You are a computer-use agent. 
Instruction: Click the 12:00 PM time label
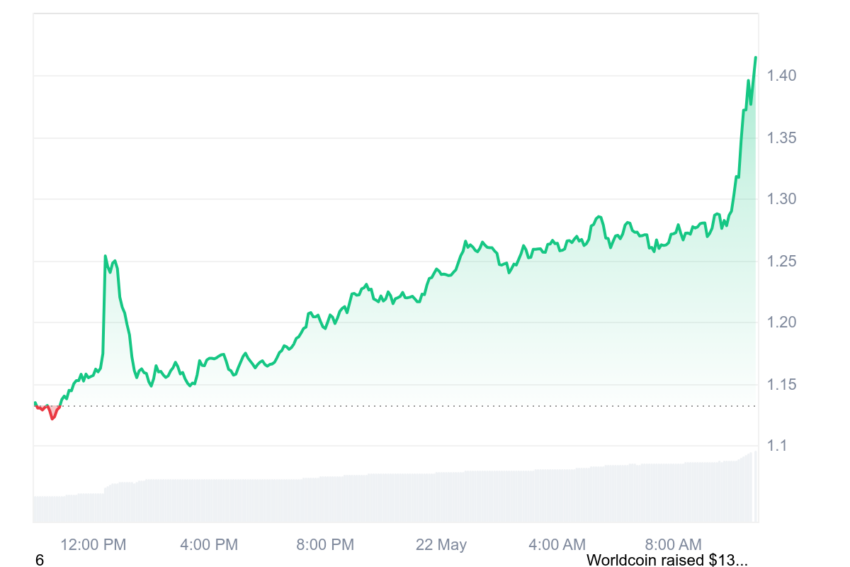tap(93, 544)
